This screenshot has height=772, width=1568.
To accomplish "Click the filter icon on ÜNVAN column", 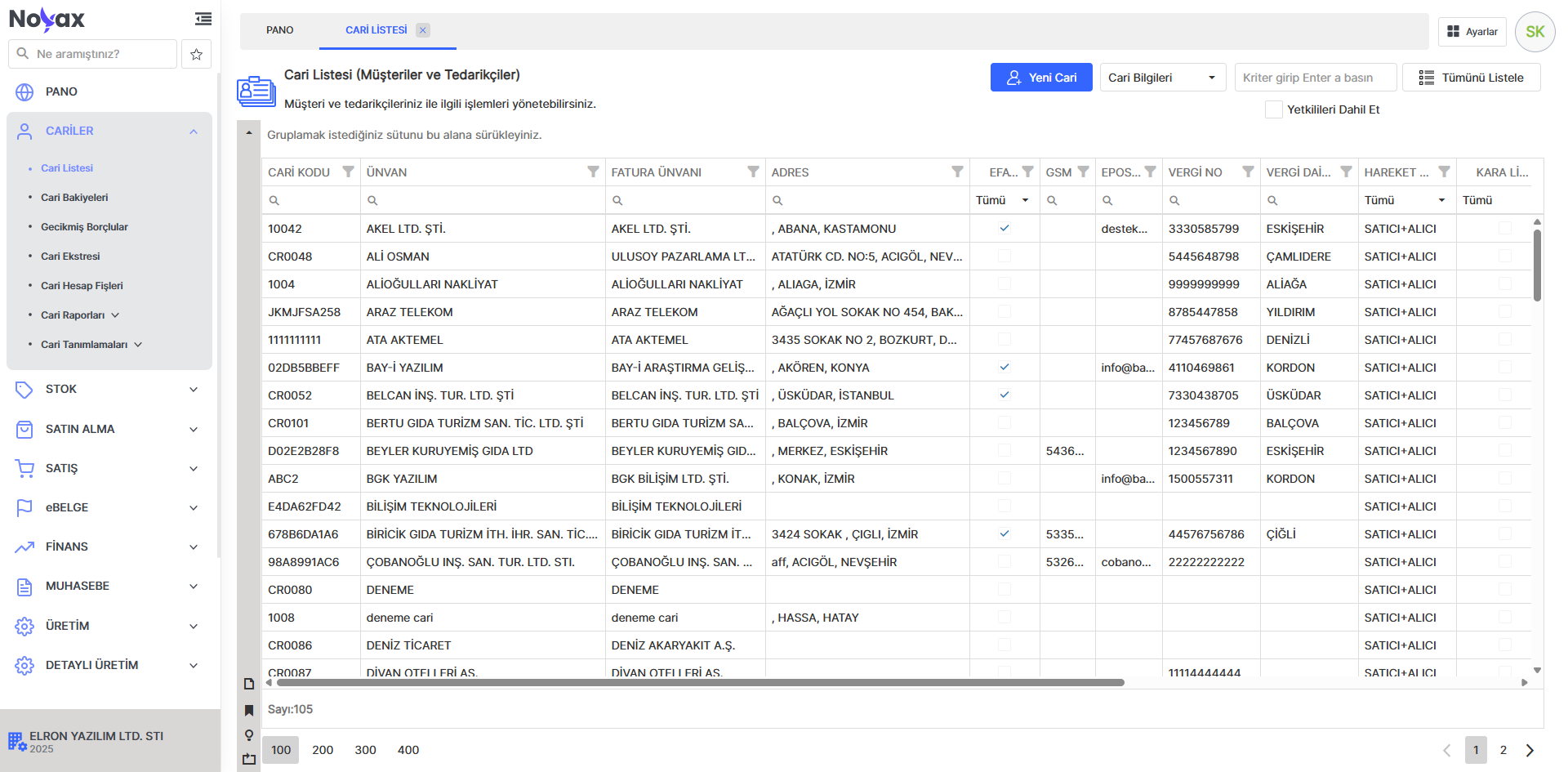I will coord(593,172).
